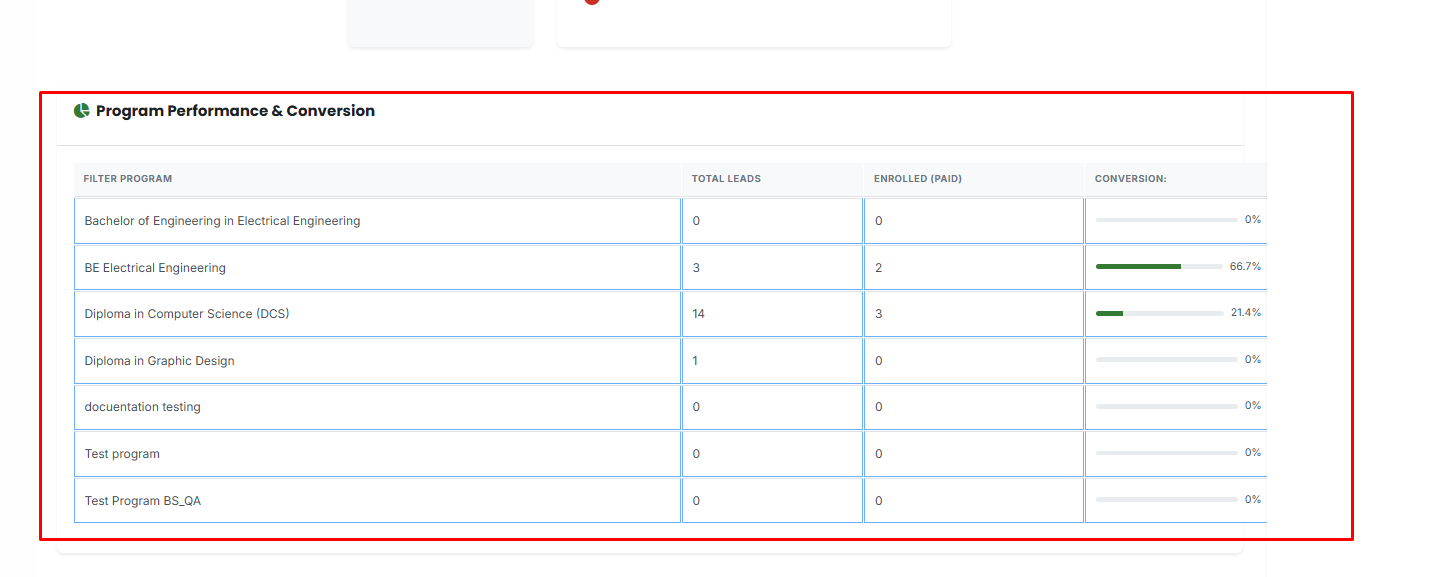Click the Test Program BS_QA conversion bar

pyautogui.click(x=1167, y=500)
